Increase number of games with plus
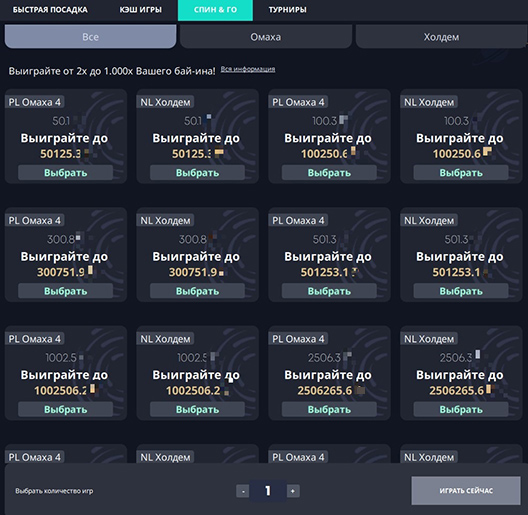This screenshot has height=515, width=528. tap(293, 491)
